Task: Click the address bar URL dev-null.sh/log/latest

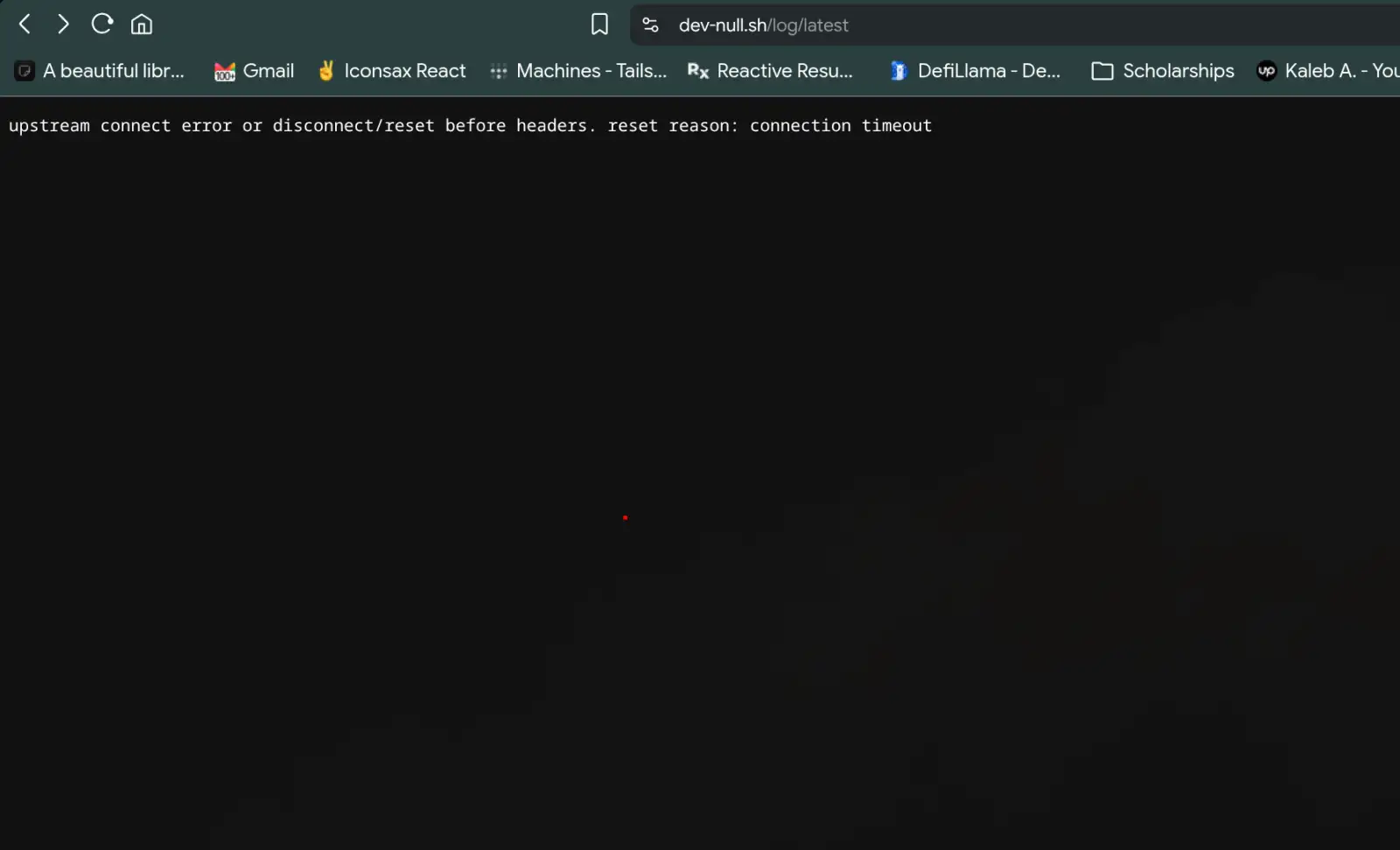Action: (x=763, y=25)
